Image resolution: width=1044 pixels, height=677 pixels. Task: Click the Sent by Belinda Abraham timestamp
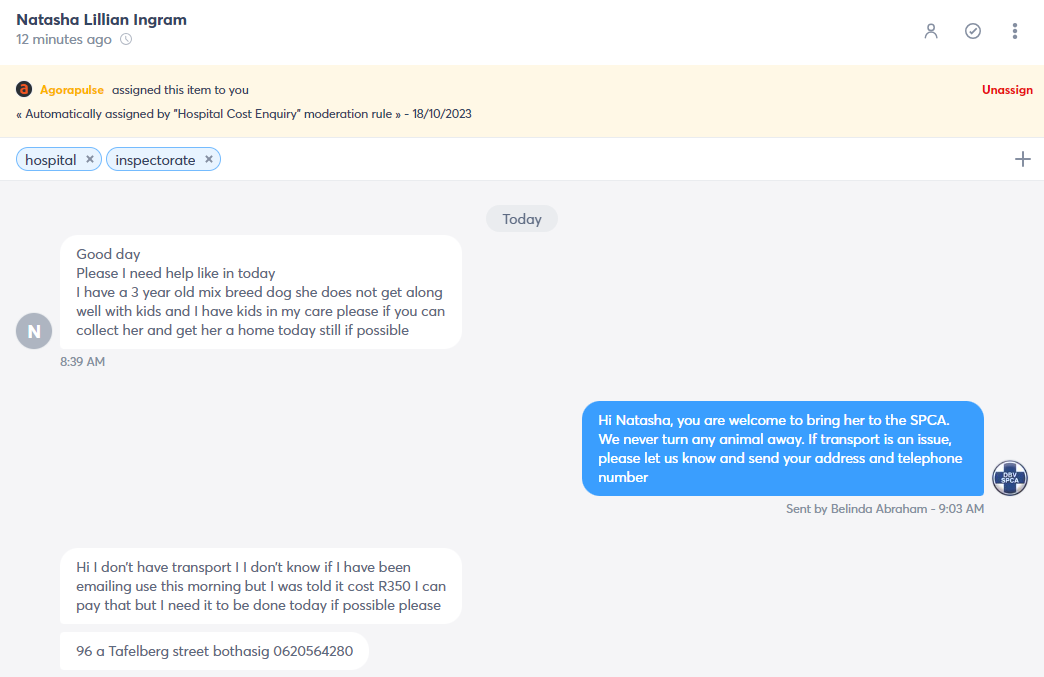point(885,509)
